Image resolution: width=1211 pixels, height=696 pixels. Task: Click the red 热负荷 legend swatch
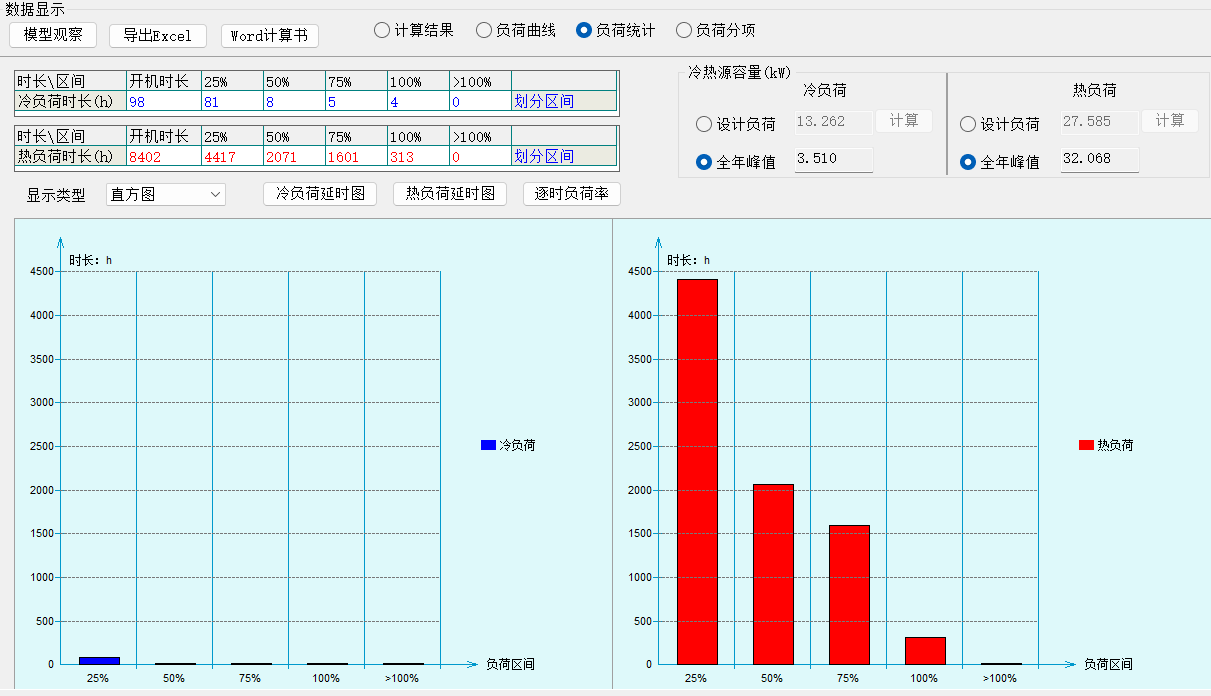point(1086,445)
